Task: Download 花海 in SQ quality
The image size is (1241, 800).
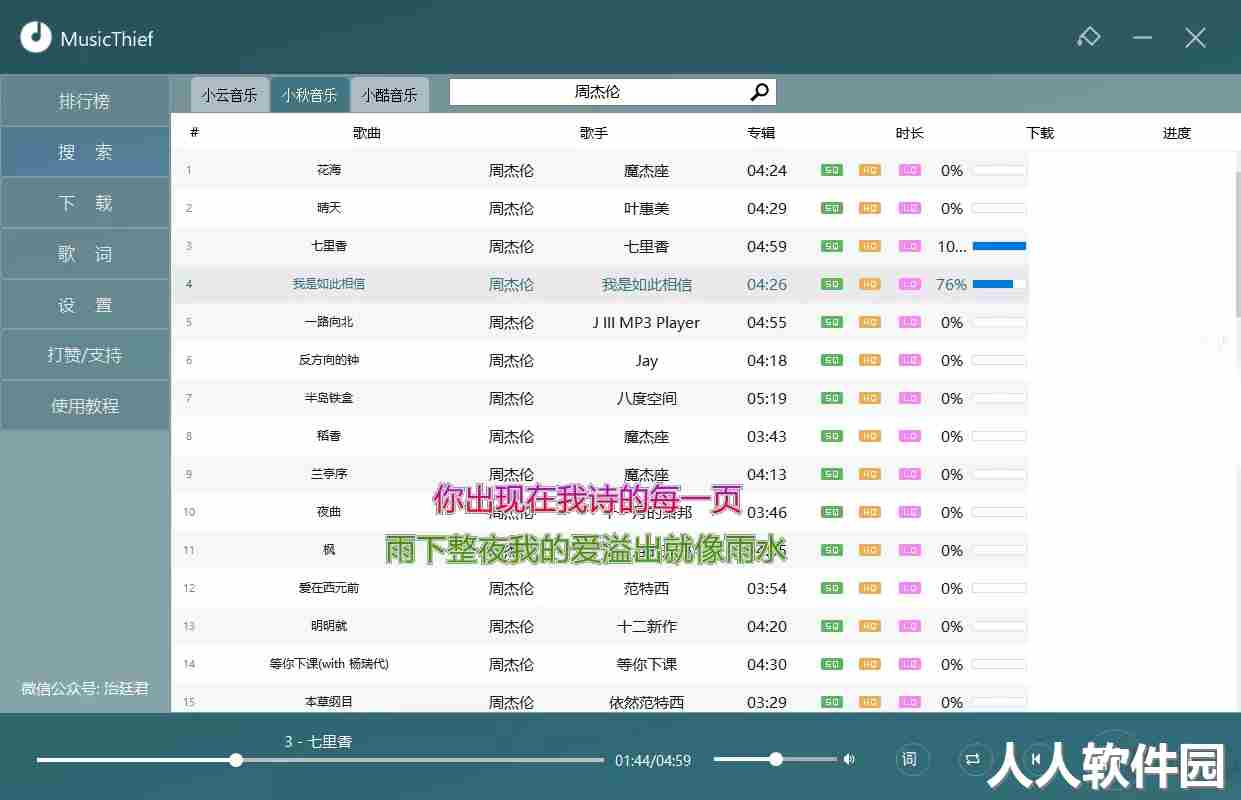Action: click(x=832, y=170)
